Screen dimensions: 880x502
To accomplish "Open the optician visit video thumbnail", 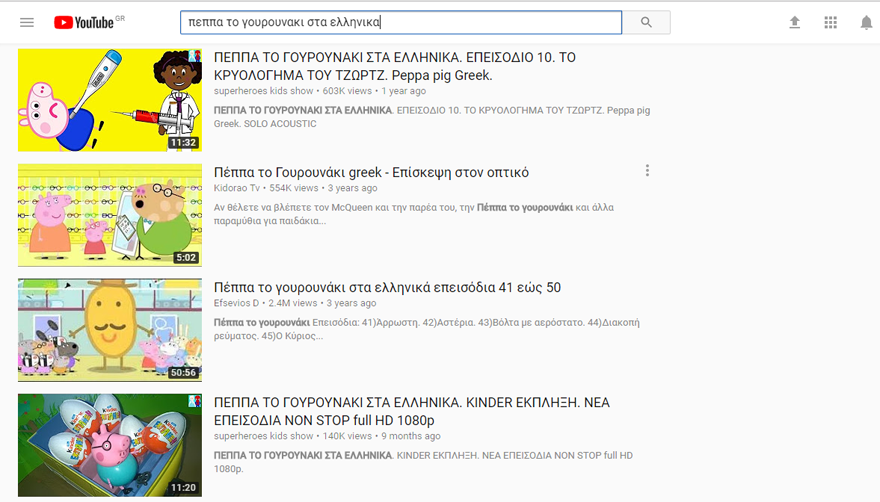I will [x=110, y=215].
